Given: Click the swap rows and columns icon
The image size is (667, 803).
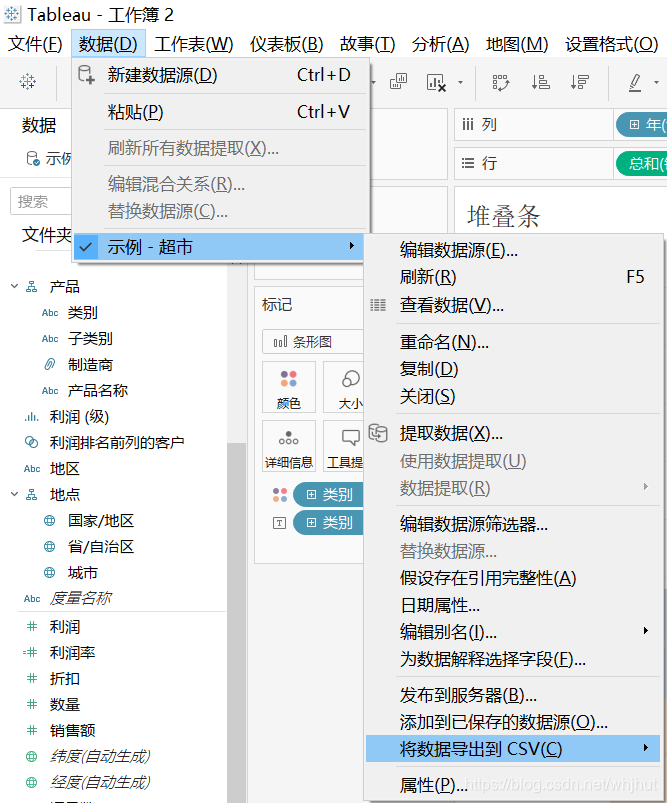Looking at the screenshot, I should 501,82.
